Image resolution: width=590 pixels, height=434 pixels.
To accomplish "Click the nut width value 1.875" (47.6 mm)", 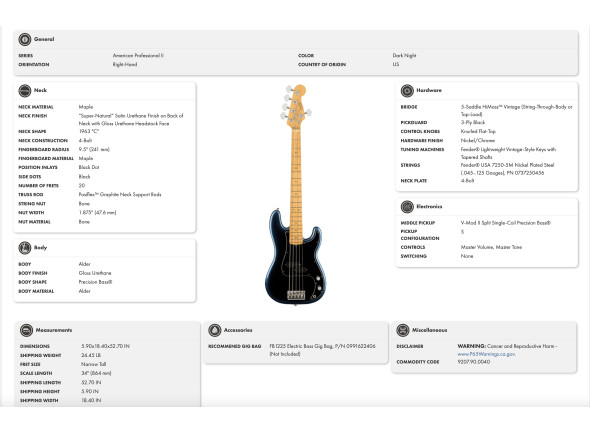I will (97, 213).
